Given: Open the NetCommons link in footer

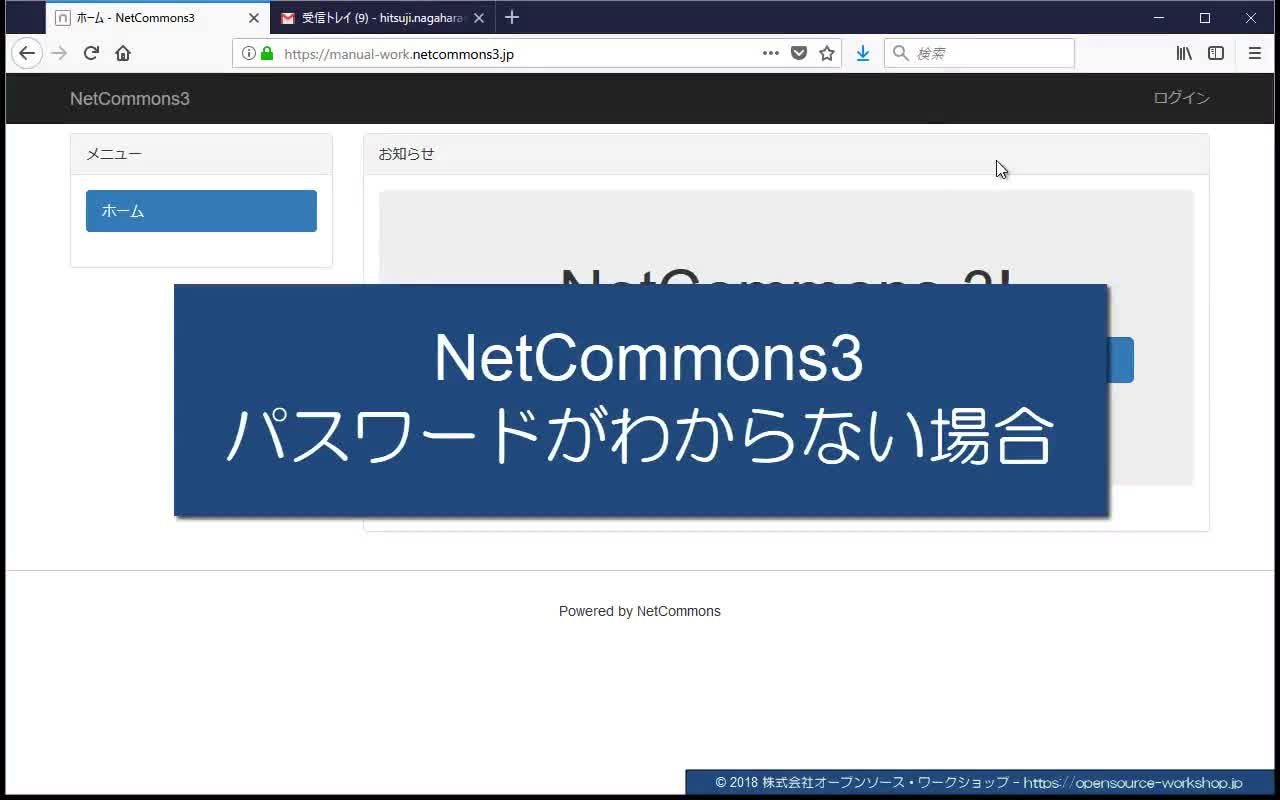Looking at the screenshot, I should click(678, 611).
